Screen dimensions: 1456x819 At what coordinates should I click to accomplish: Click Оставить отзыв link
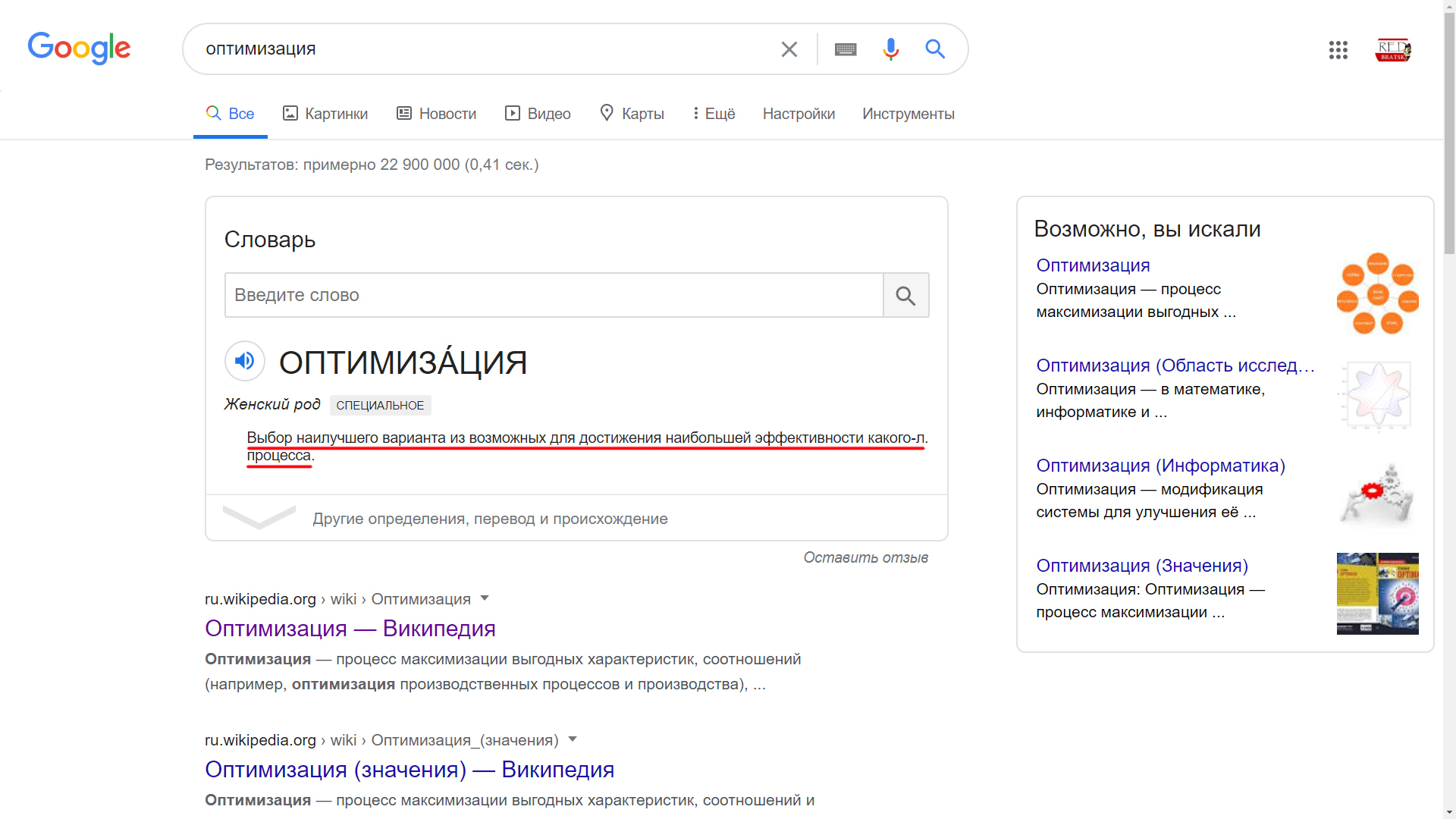click(x=865, y=557)
